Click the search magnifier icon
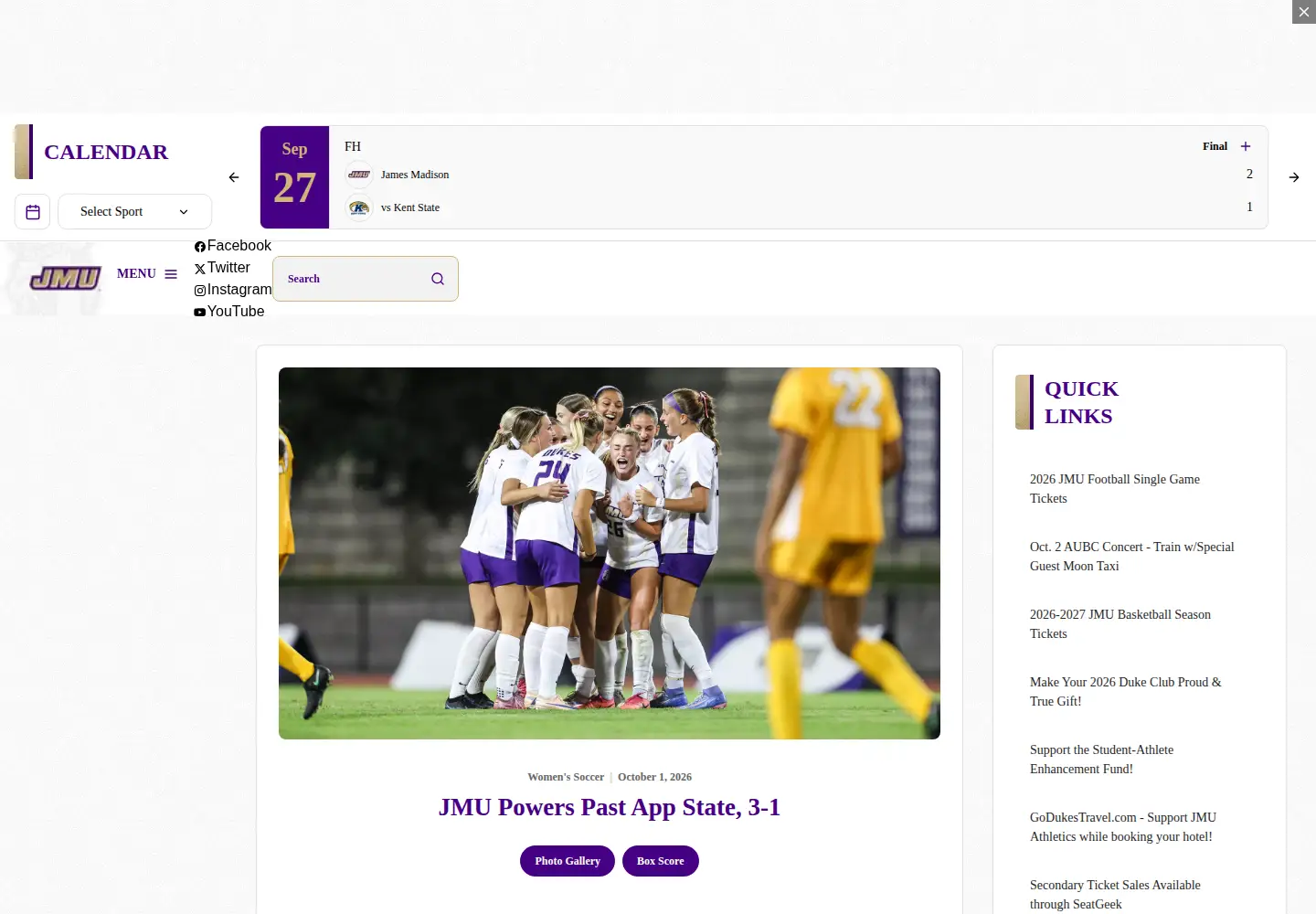The height and width of the screenshot is (914, 1316). pos(438,279)
